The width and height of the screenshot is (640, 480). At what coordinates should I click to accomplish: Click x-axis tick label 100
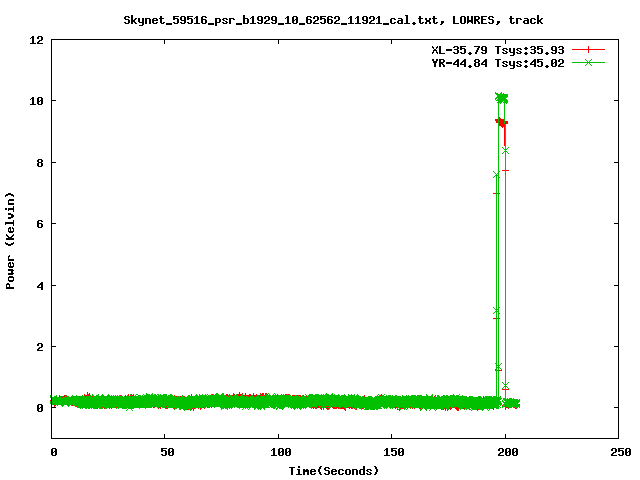pyautogui.click(x=281, y=452)
